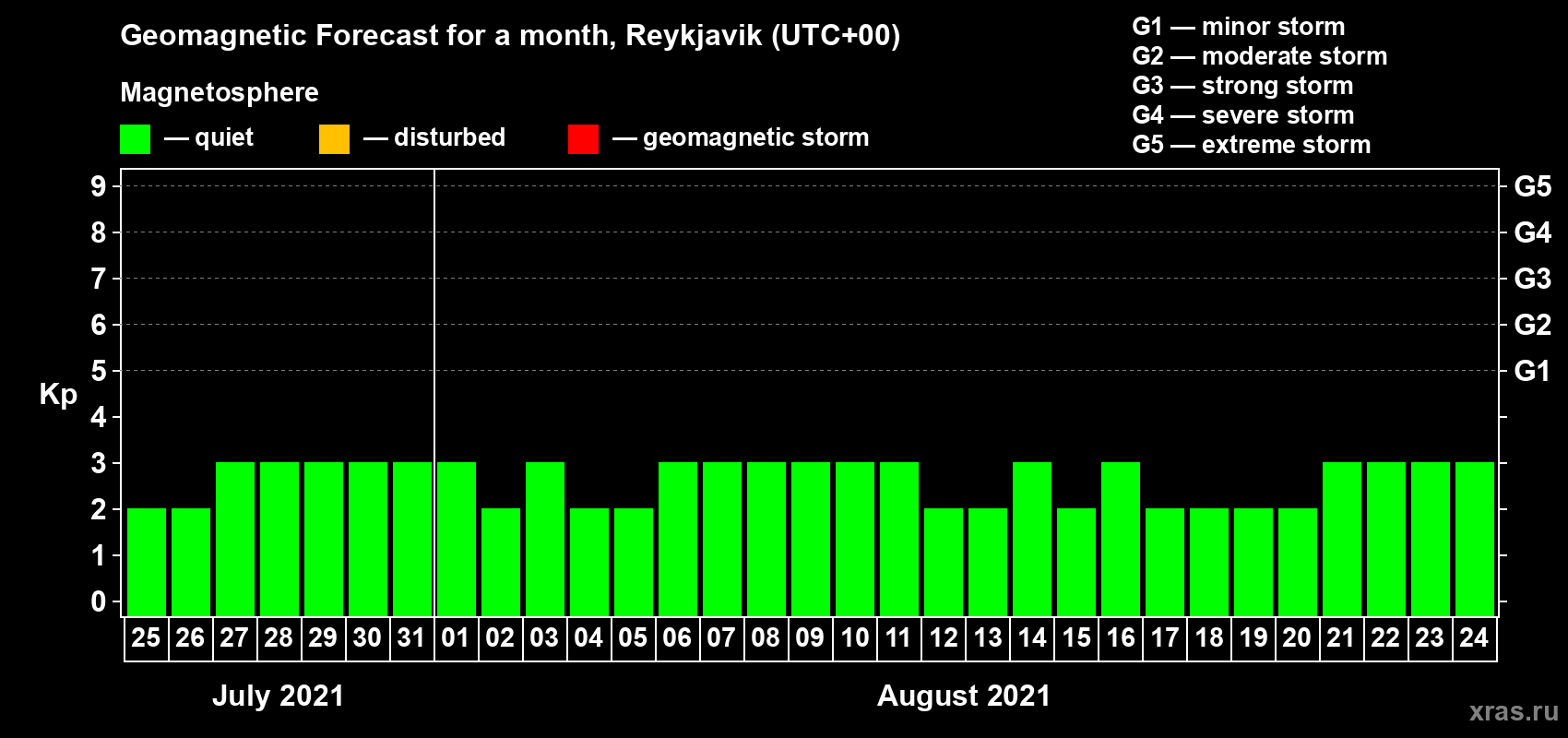Click date cell 15 on the axis
The height and width of the screenshot is (738, 1568).
(x=1075, y=638)
